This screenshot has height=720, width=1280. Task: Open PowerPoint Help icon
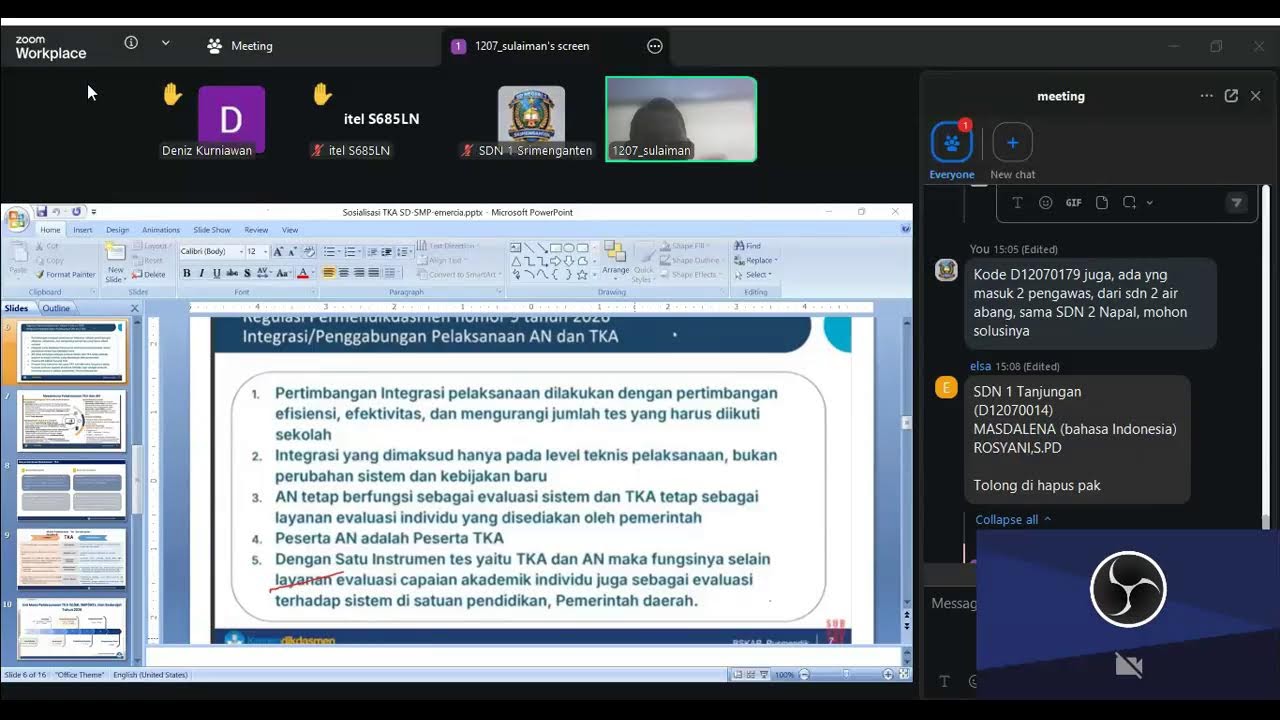click(x=905, y=229)
